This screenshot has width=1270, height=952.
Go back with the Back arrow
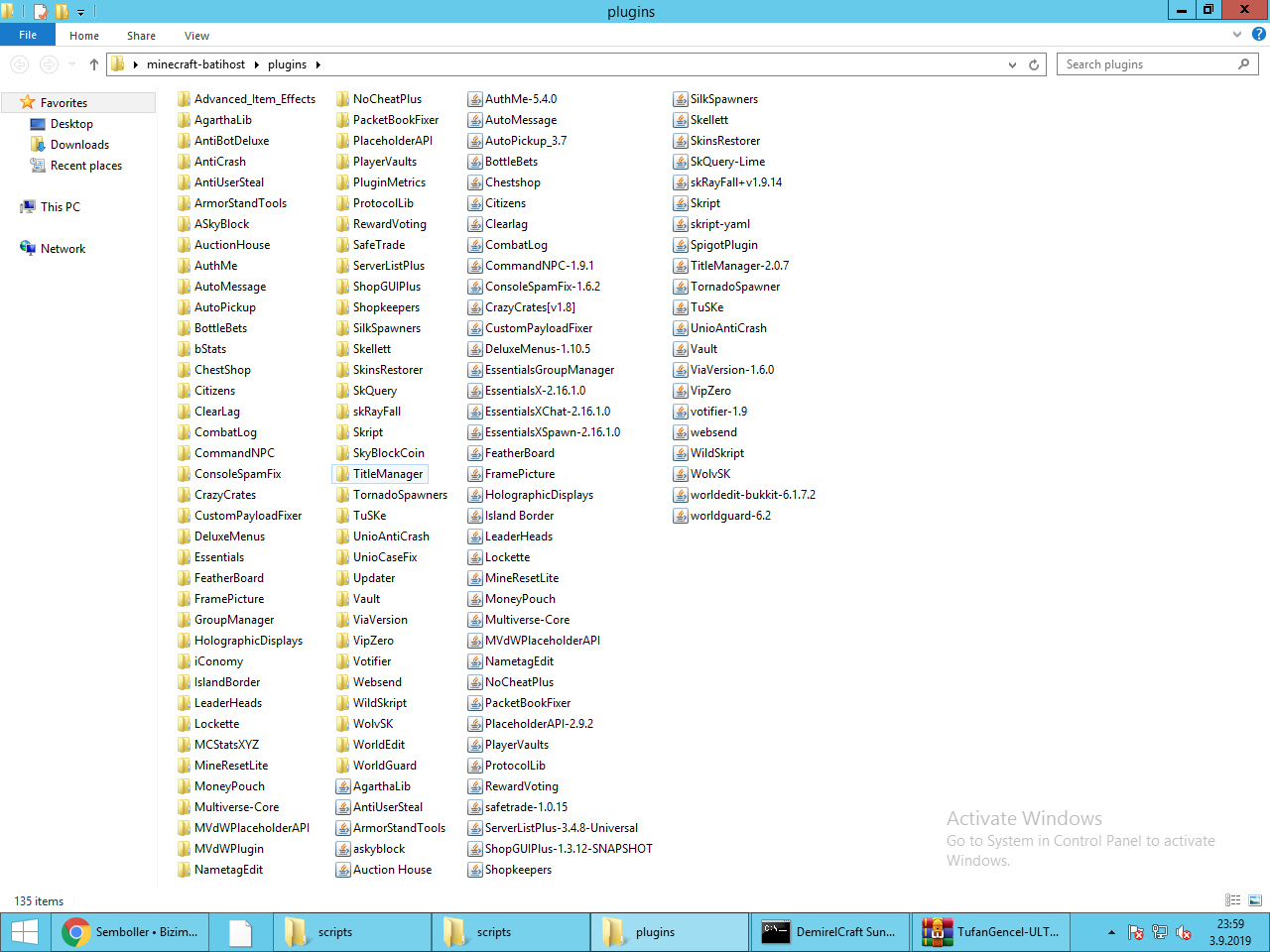(20, 64)
